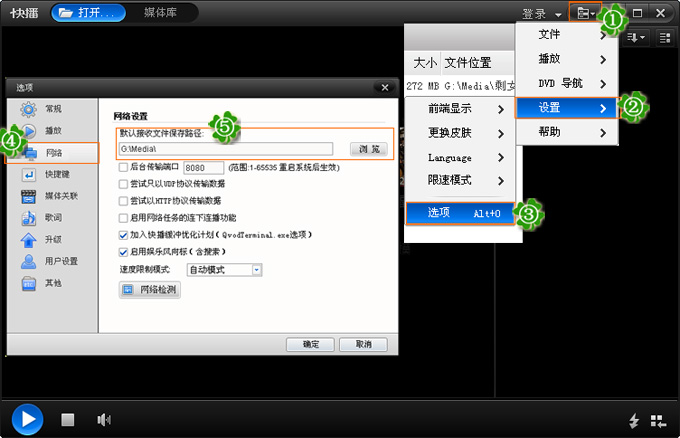Viewport: 680px width, 438px height.
Task: Expand the Language submenu
Action: click(x=460, y=157)
